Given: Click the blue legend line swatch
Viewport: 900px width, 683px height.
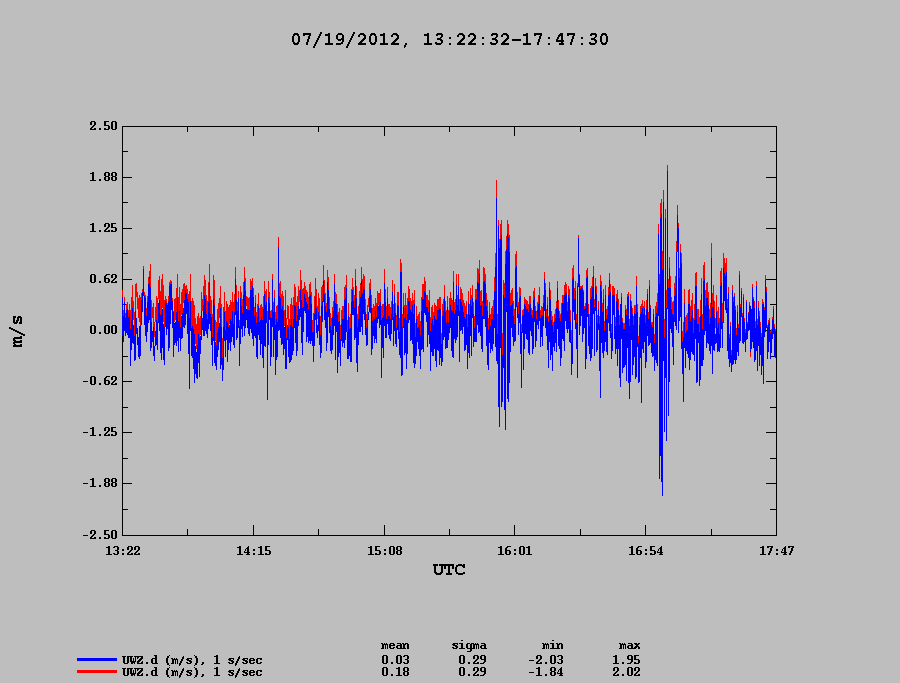Looking at the screenshot, I should [x=97, y=660].
